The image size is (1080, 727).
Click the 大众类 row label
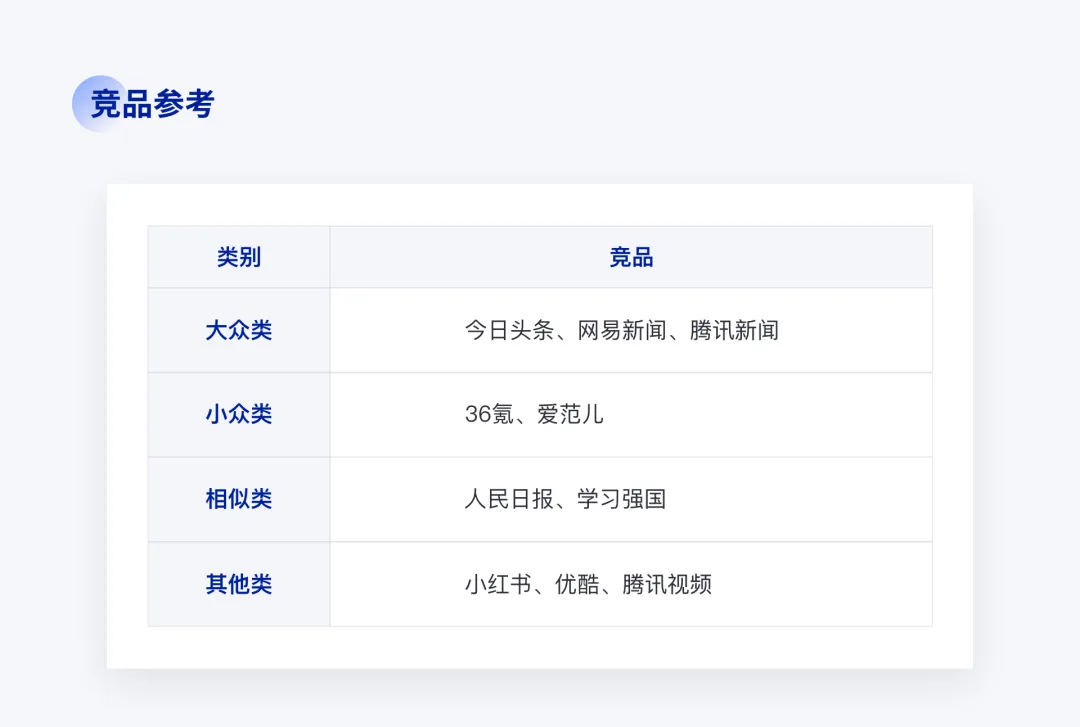239,330
